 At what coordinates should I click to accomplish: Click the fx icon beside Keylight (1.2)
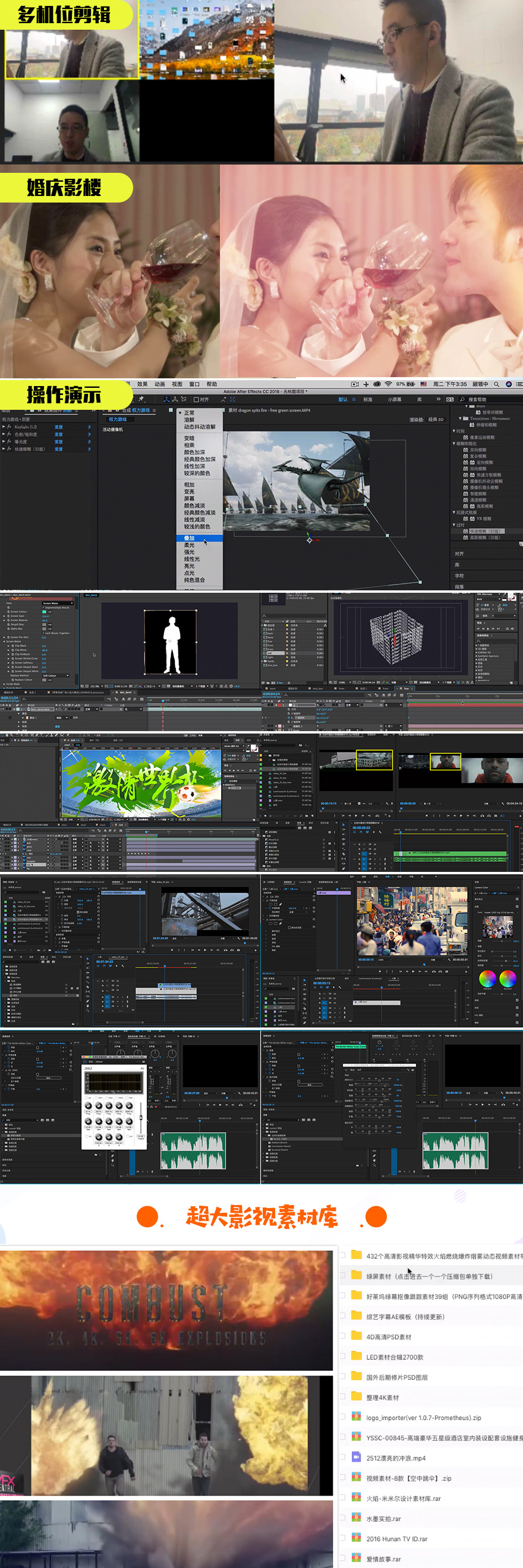click(9, 427)
